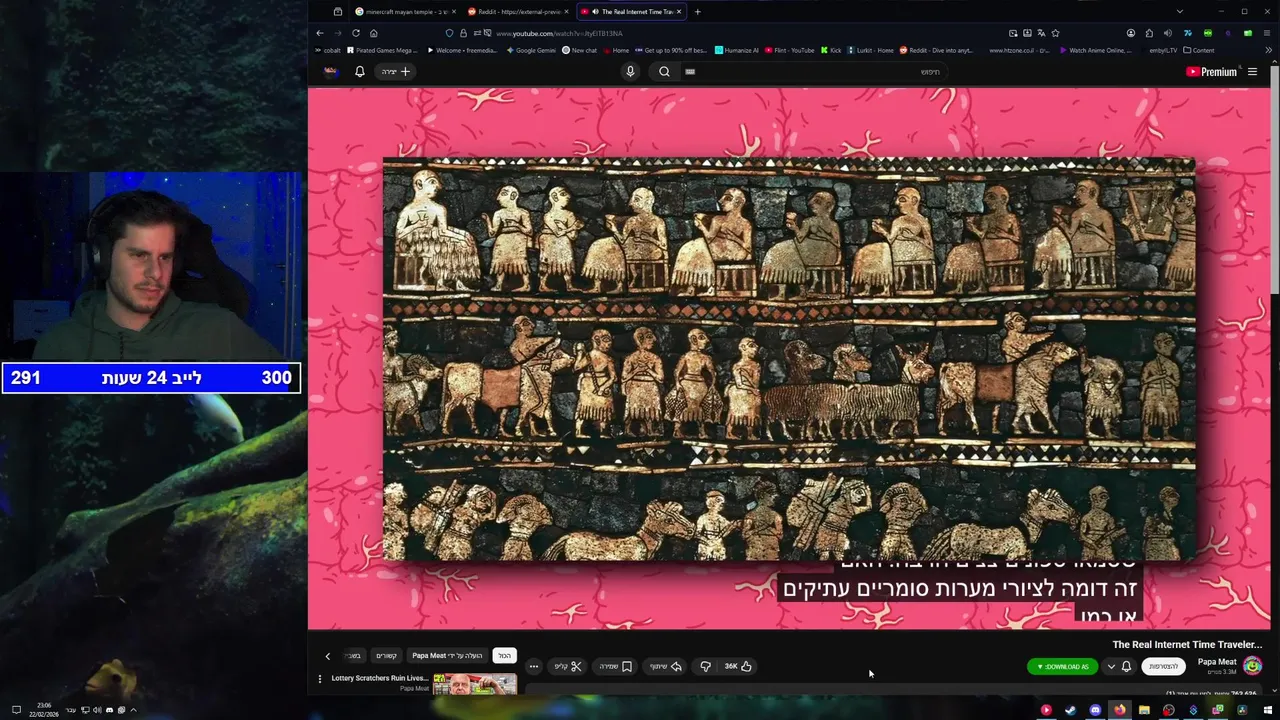Image resolution: width=1280 pixels, height=720 pixels.
Task: Bookmark this page with star icon
Action: click(1055, 33)
